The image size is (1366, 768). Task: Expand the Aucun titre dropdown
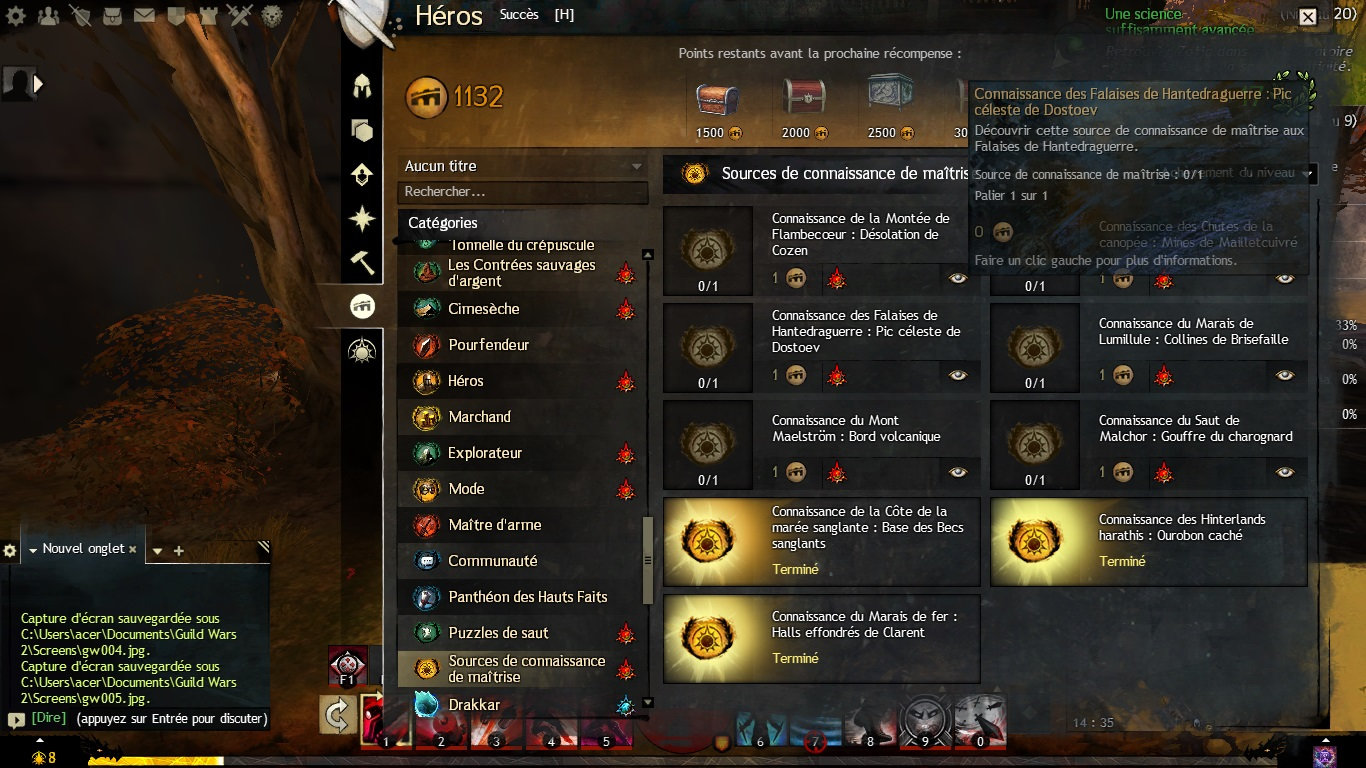(523, 166)
